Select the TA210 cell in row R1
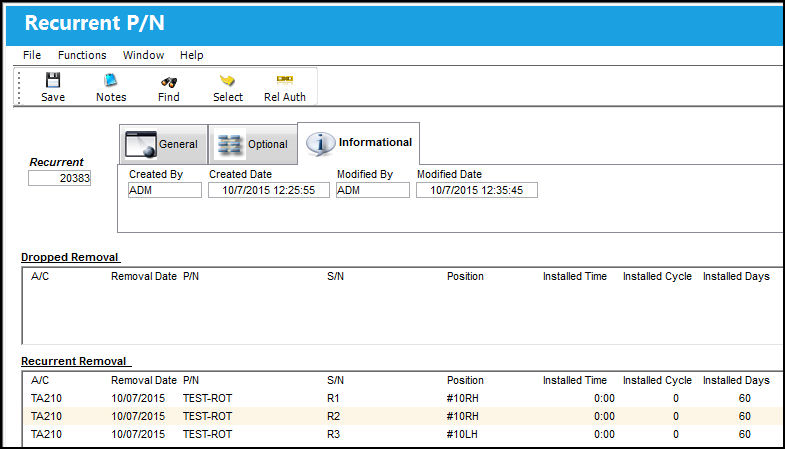 point(46,398)
